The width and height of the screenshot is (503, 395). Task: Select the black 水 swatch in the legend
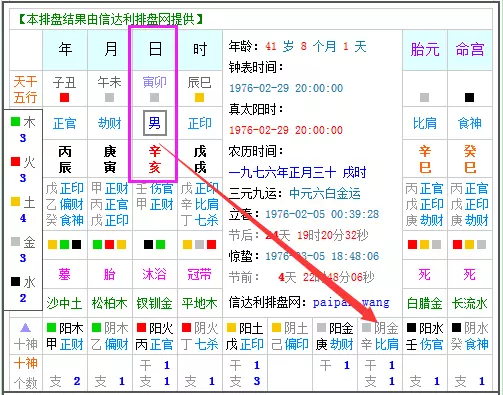[x=15, y=282]
